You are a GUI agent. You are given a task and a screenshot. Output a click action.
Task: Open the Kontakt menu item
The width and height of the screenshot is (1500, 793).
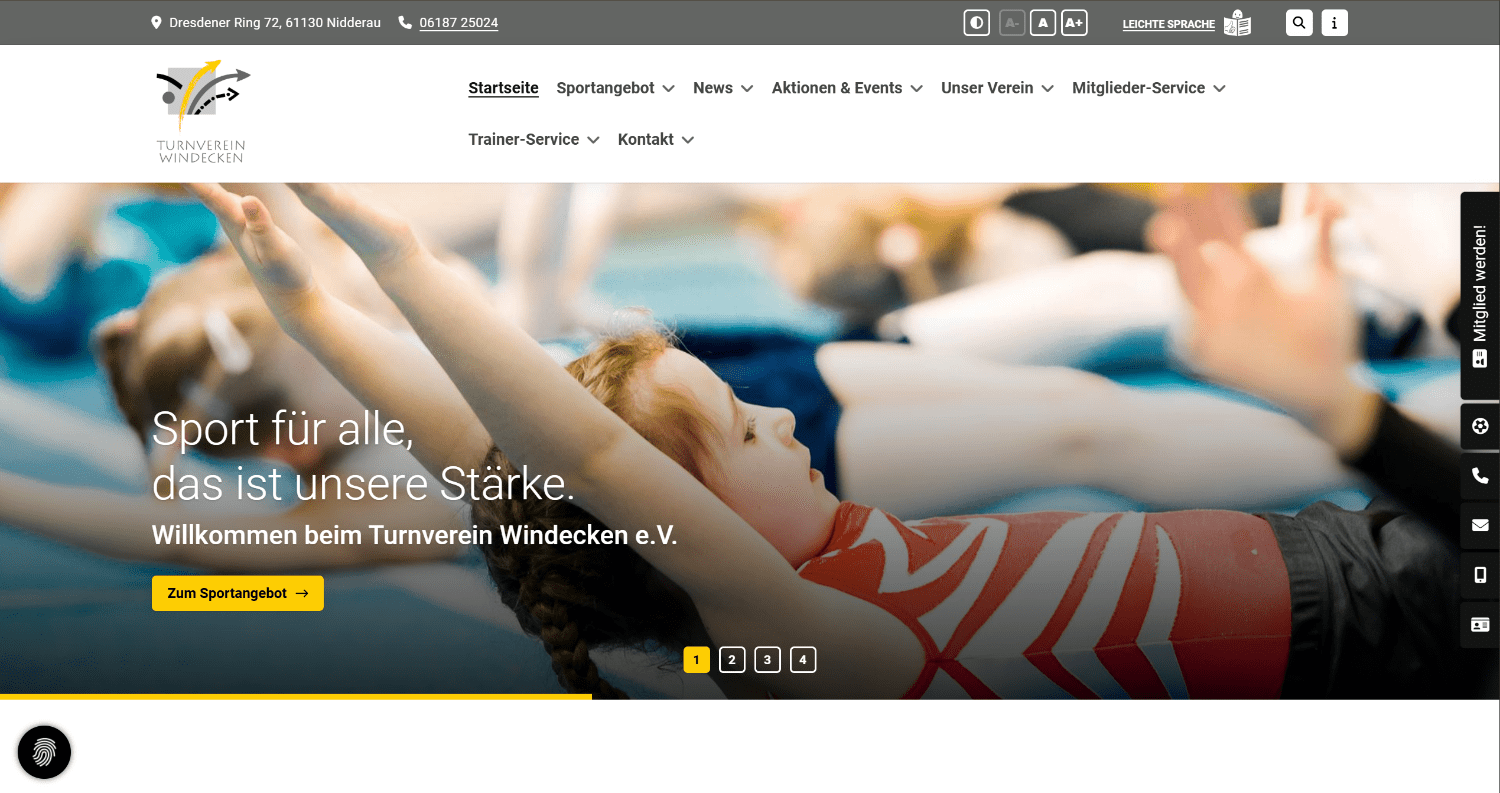coord(655,140)
